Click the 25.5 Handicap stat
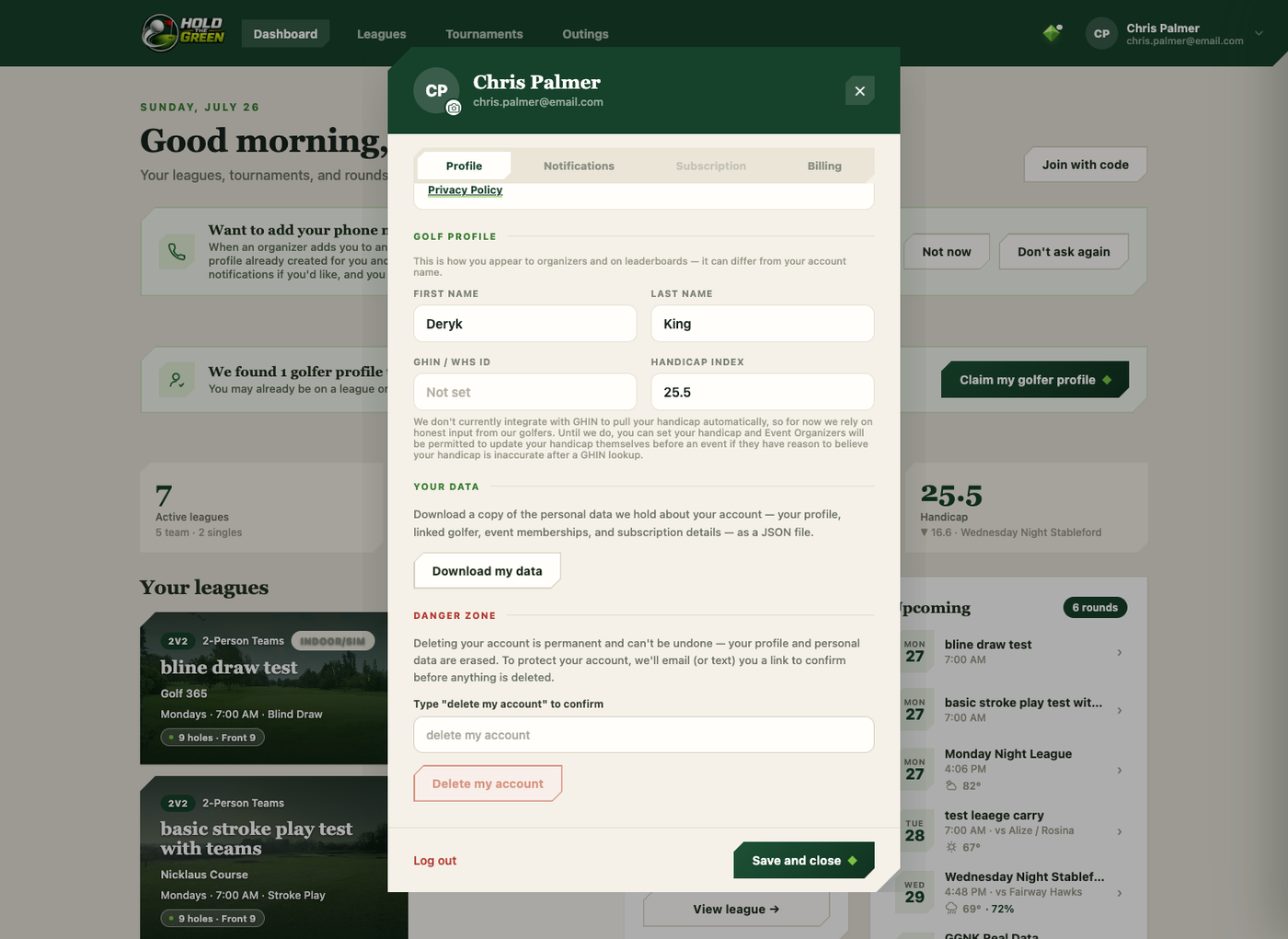 pyautogui.click(x=1026, y=508)
